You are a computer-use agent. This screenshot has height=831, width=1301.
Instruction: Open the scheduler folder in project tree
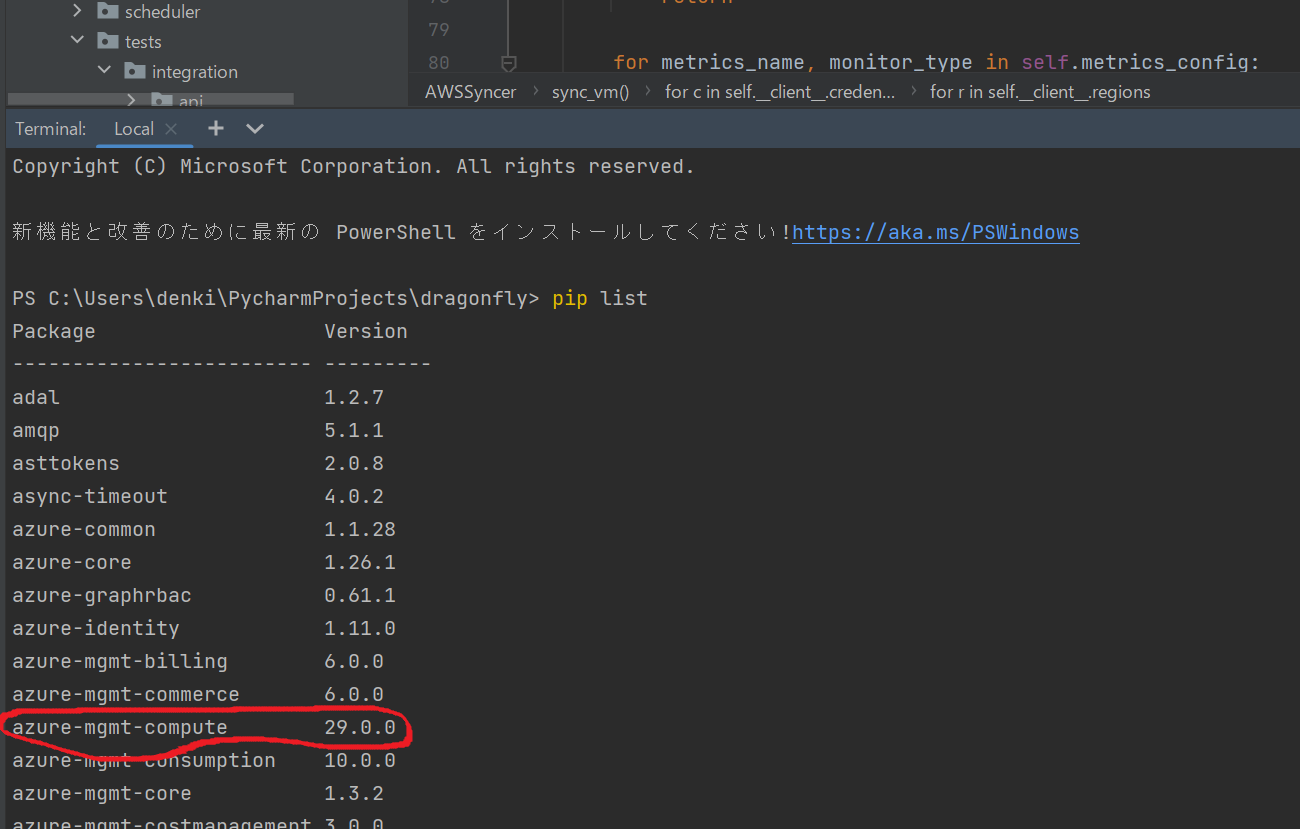[x=163, y=12]
